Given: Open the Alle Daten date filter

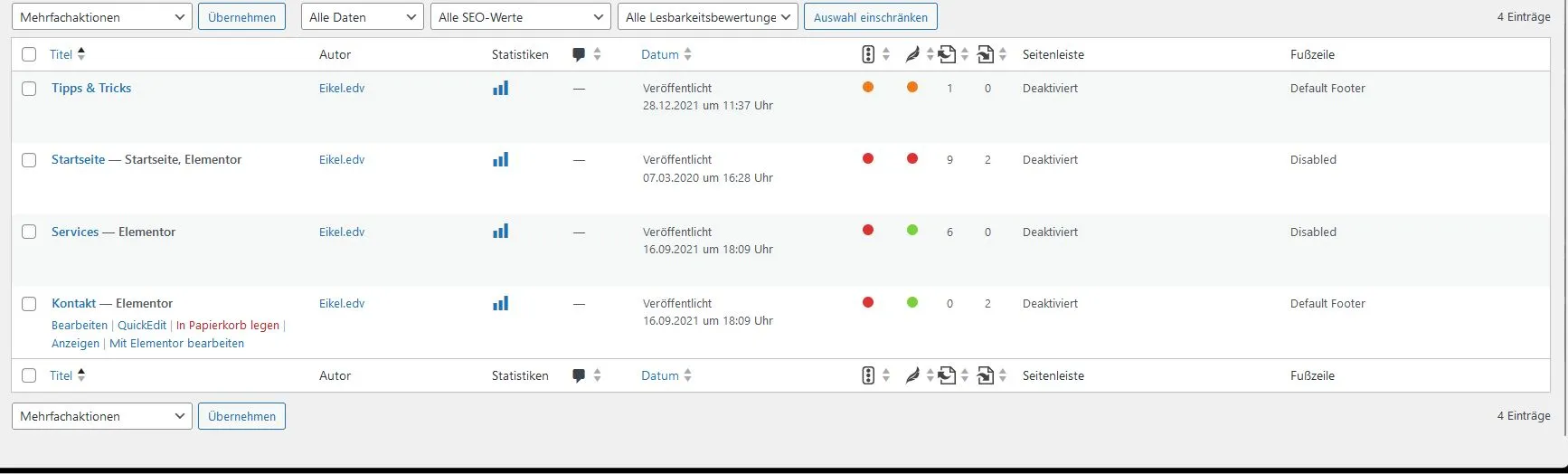Looking at the screenshot, I should (x=363, y=17).
